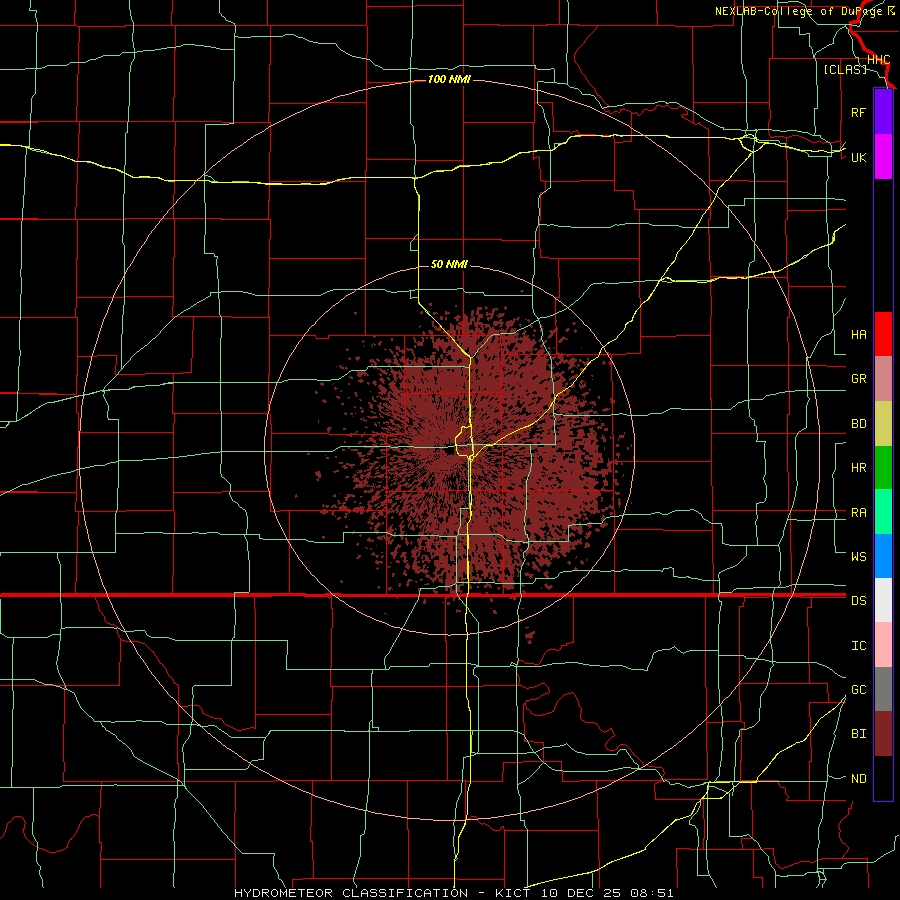Screen dimensions: 900x900
Task: Click the WS legend label
Action: coord(859,557)
